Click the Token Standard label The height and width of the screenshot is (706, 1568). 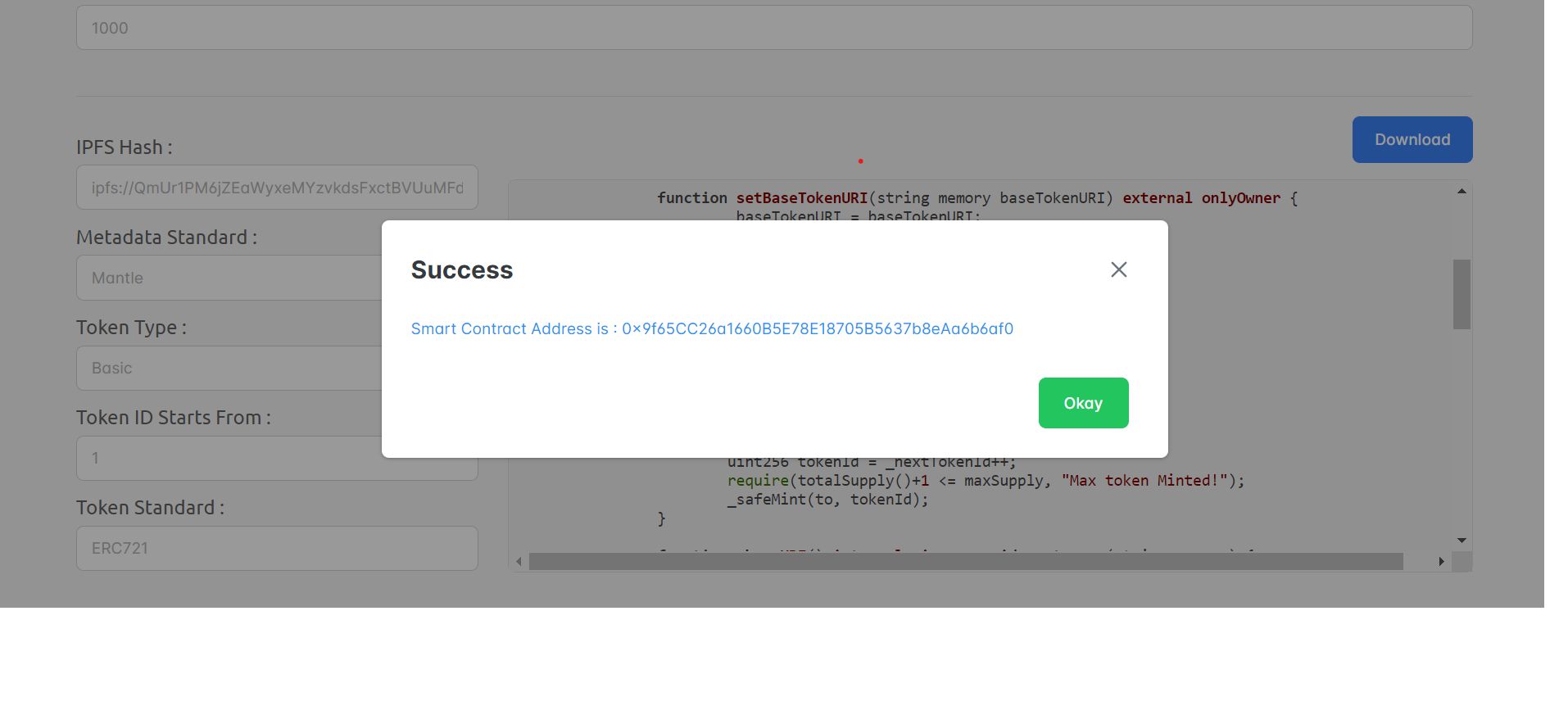pyautogui.click(x=150, y=508)
